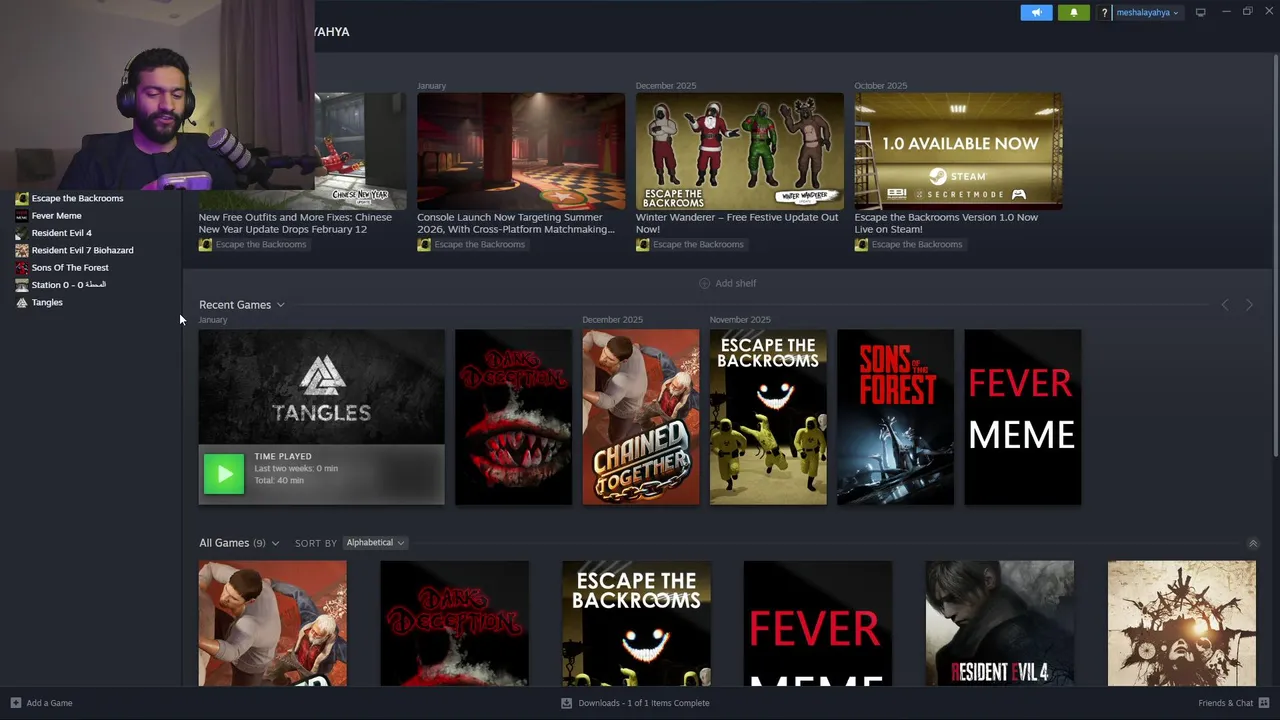Open Dark Deception cover in Recent Games

point(513,417)
